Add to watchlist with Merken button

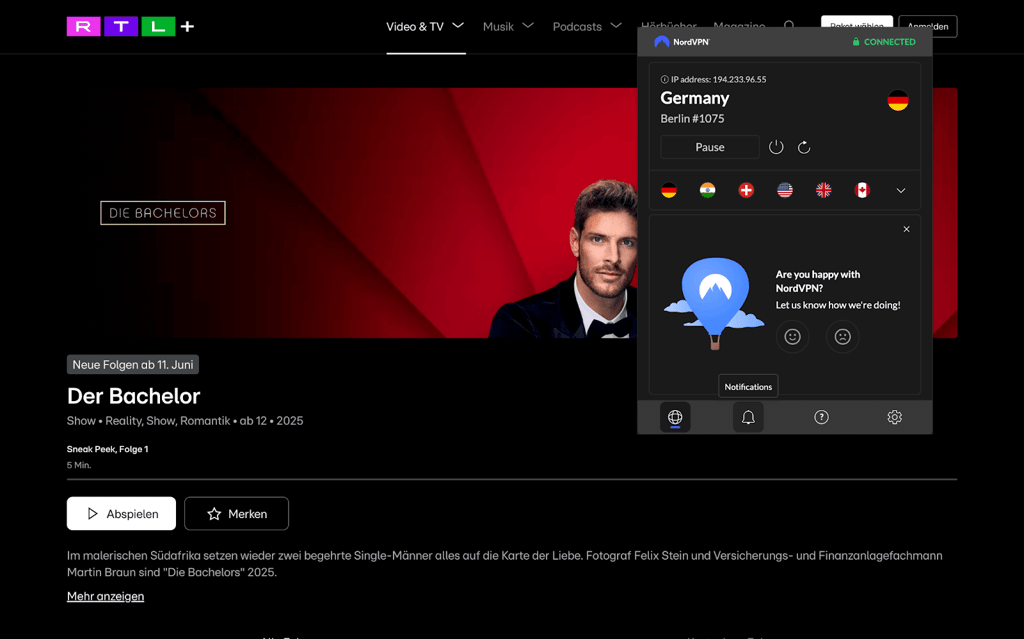point(236,514)
